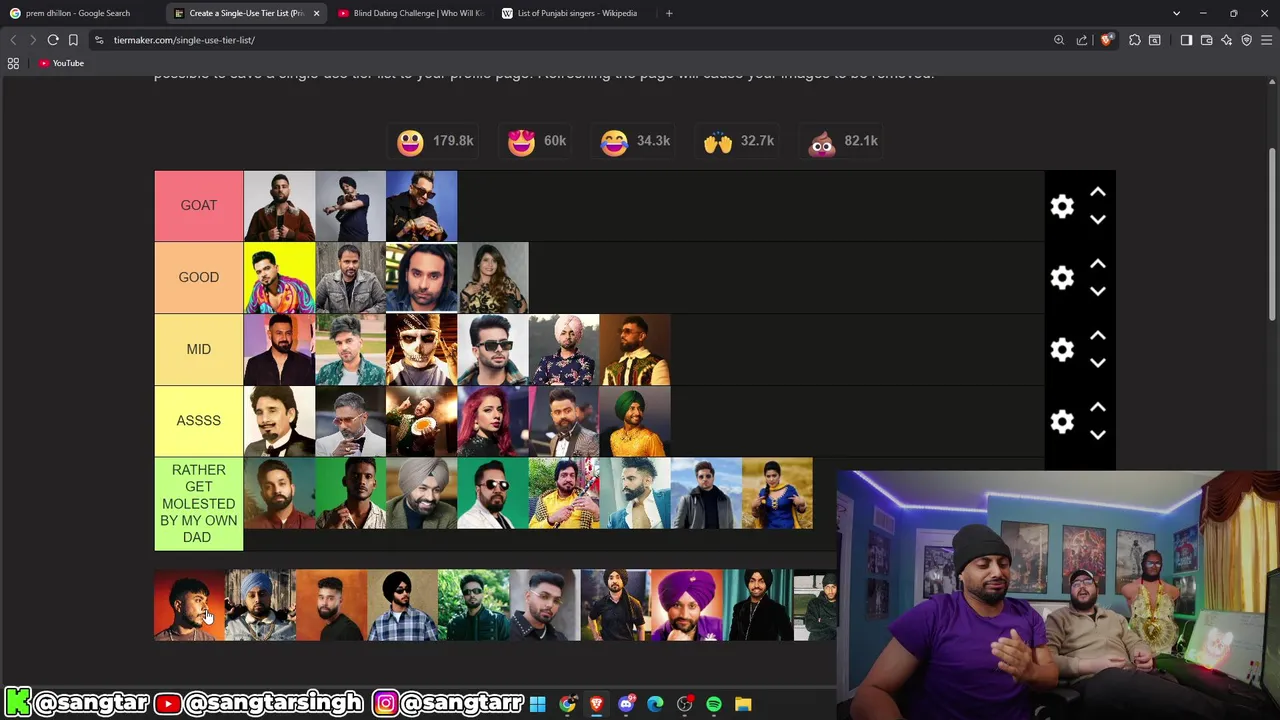Switch to the 'prem dhillon - Google Search' tab

point(78,13)
